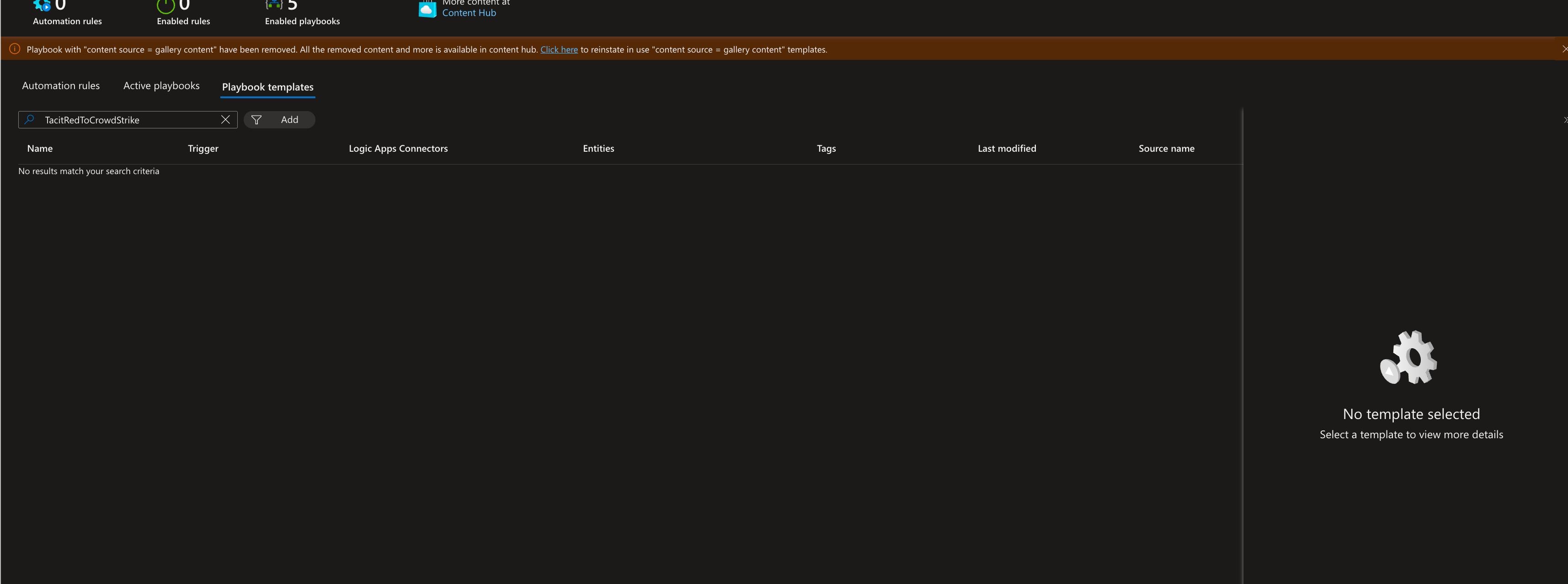The height and width of the screenshot is (584, 1568).
Task: Open the Playbook templates tab
Action: [267, 87]
